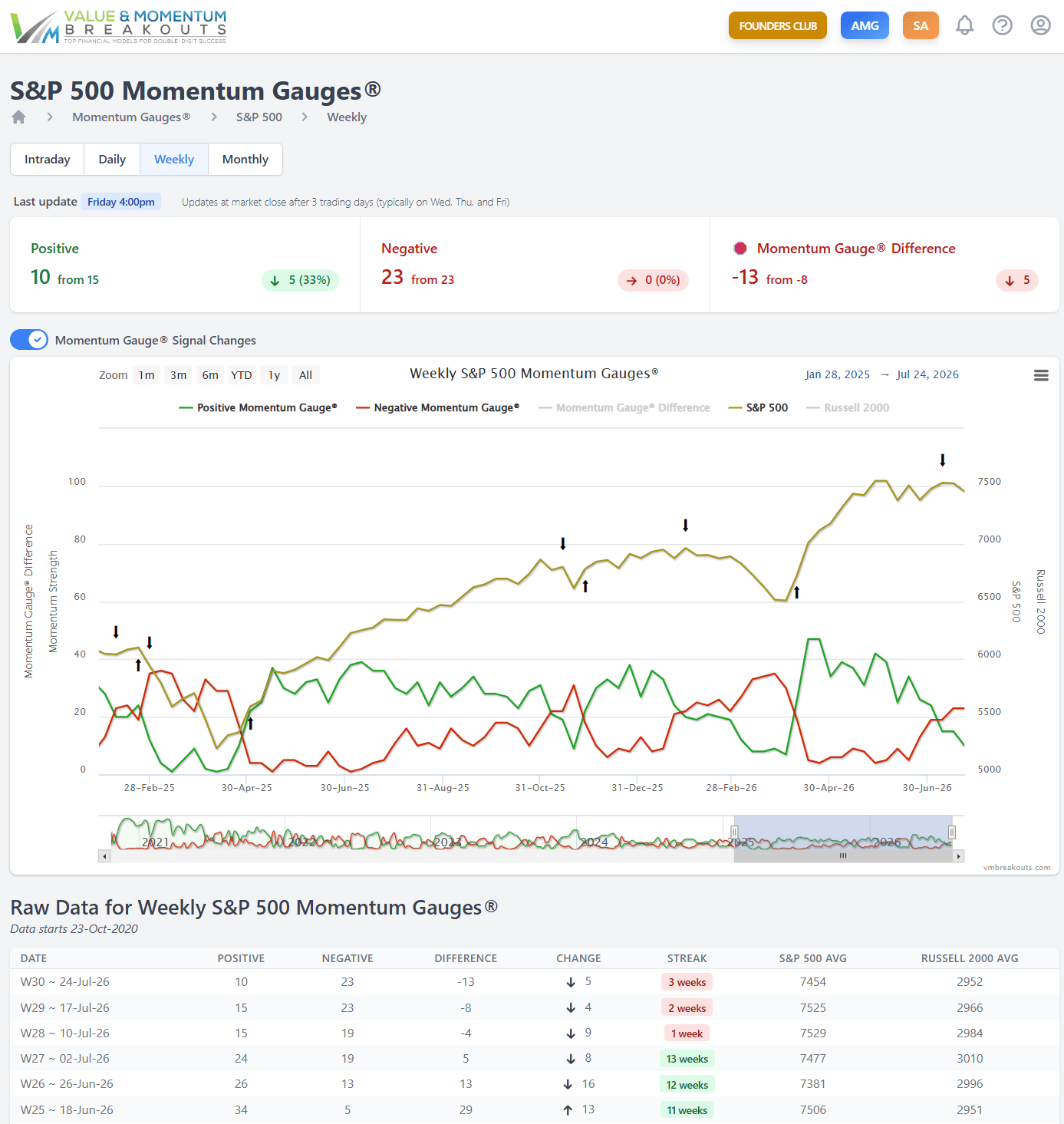This screenshot has width=1064, height=1124.
Task: Open the Founders Club button
Action: click(778, 26)
